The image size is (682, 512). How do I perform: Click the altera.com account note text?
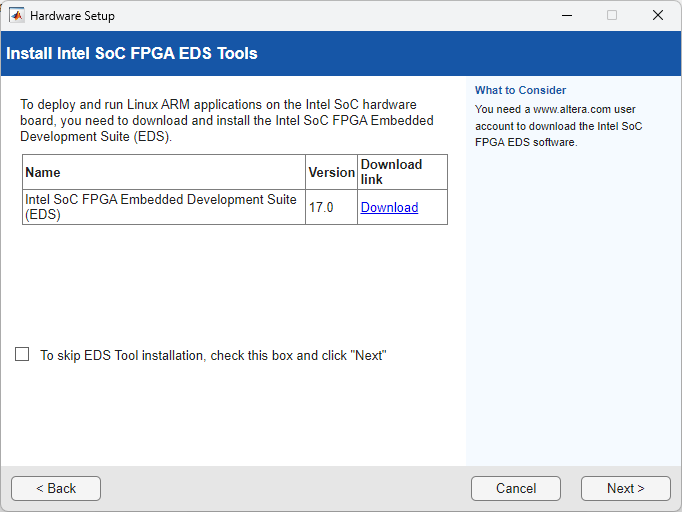click(558, 126)
